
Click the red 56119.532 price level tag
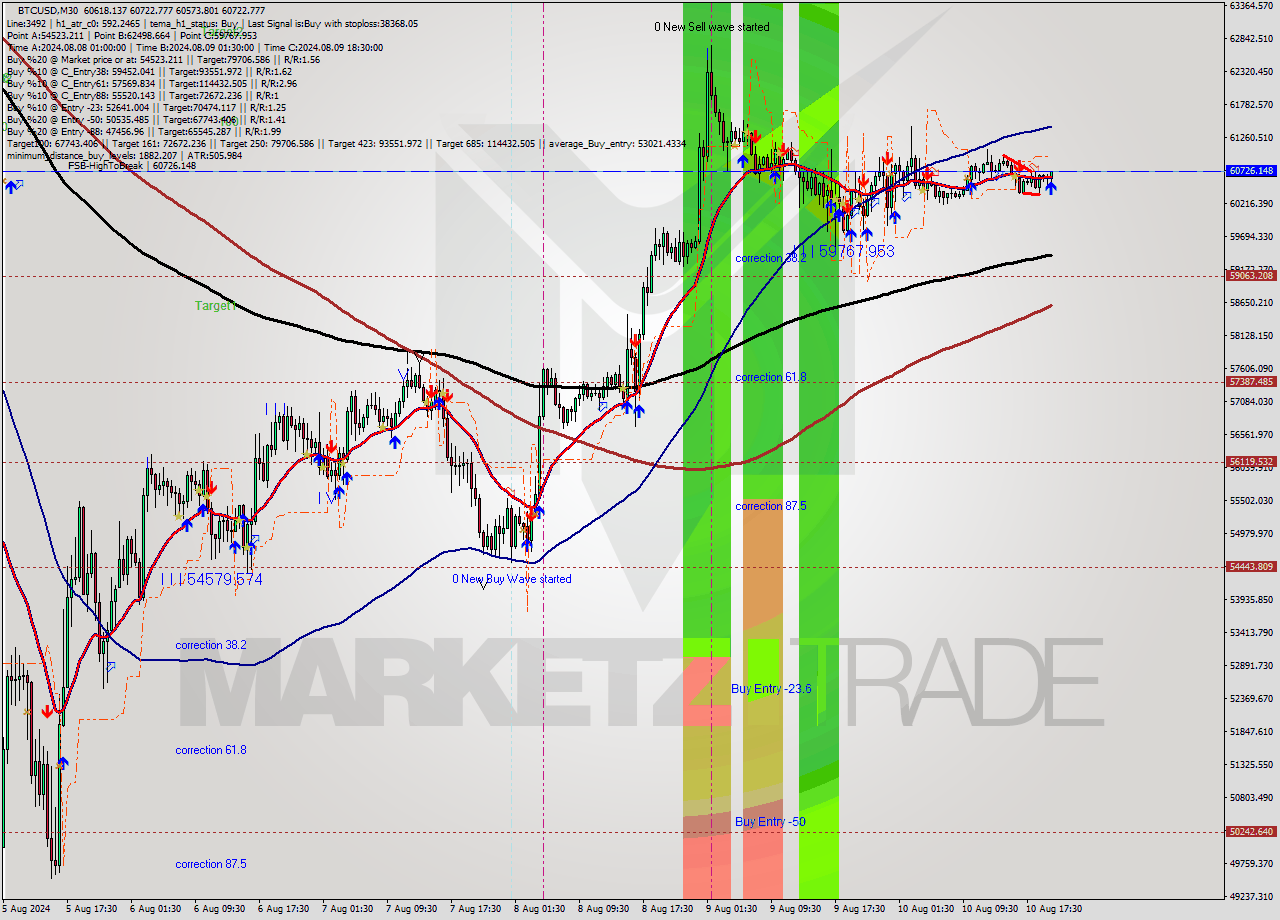click(x=1251, y=461)
